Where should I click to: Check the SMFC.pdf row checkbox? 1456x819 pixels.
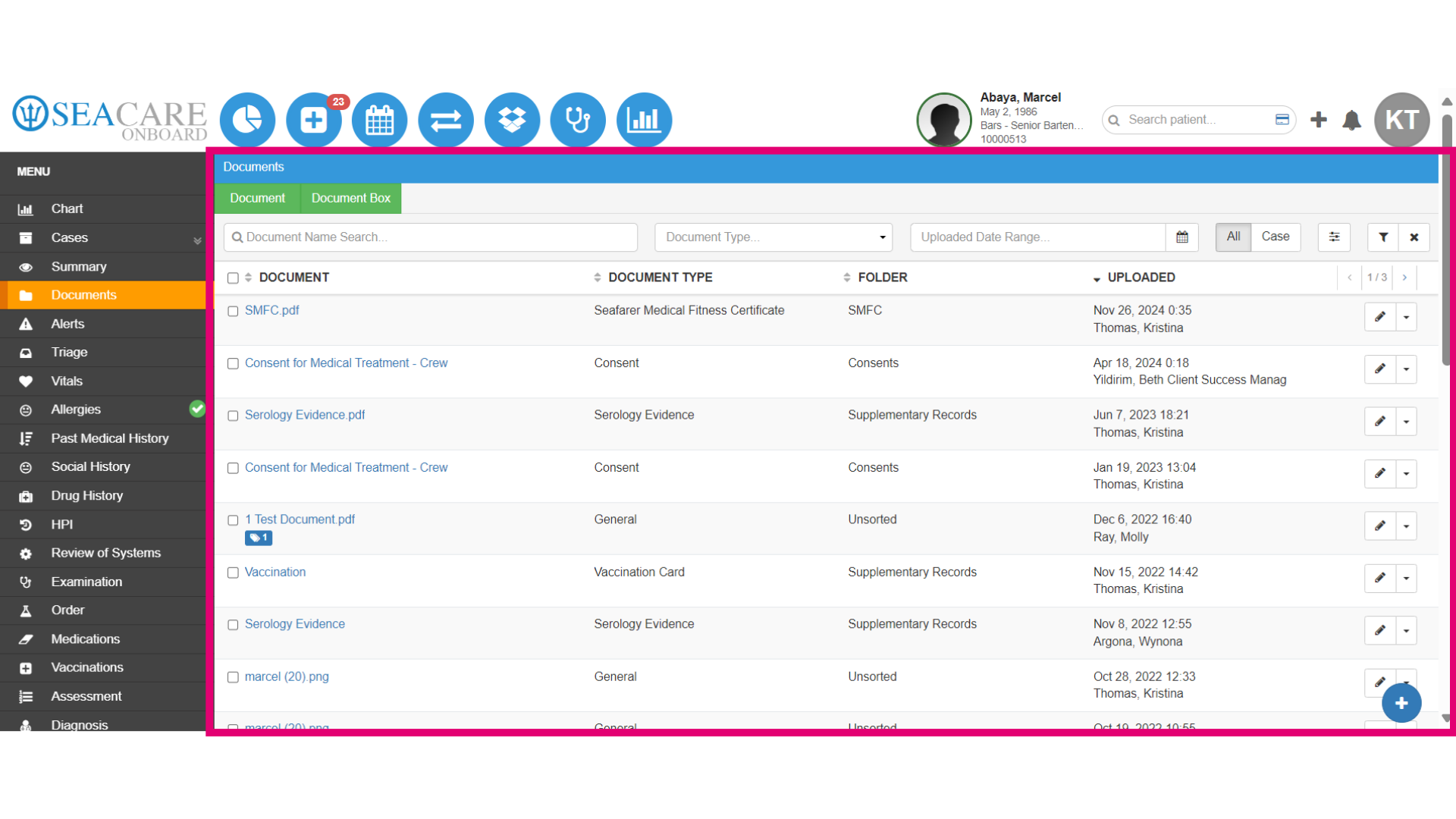(x=233, y=312)
